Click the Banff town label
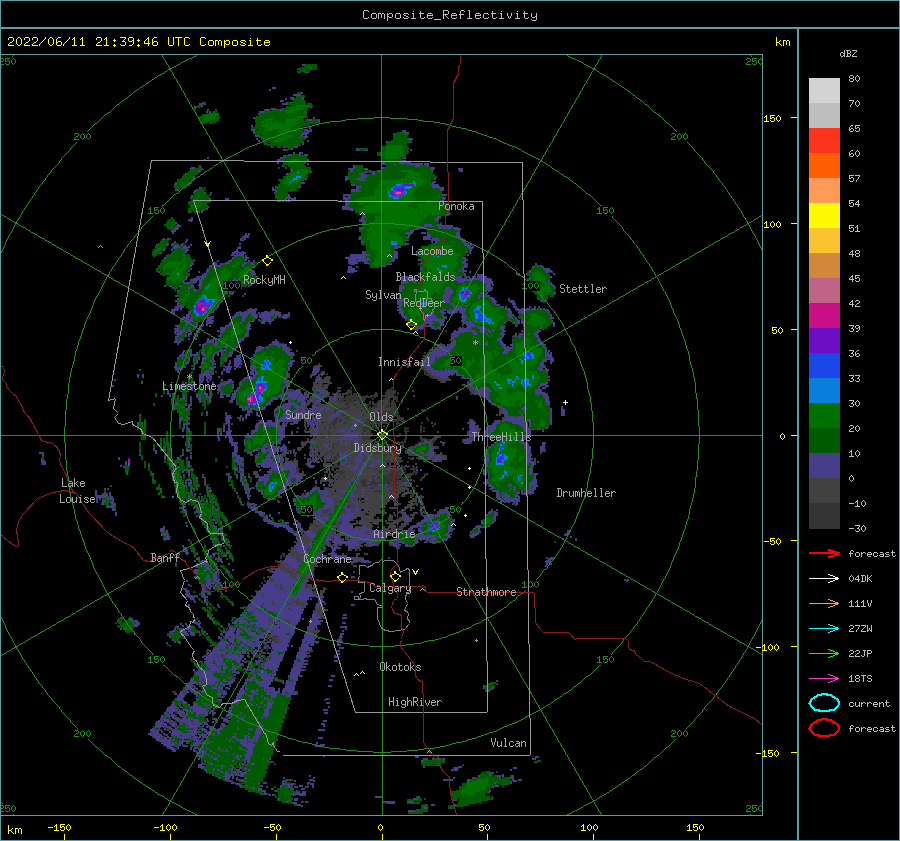This screenshot has width=900, height=841. 165,558
